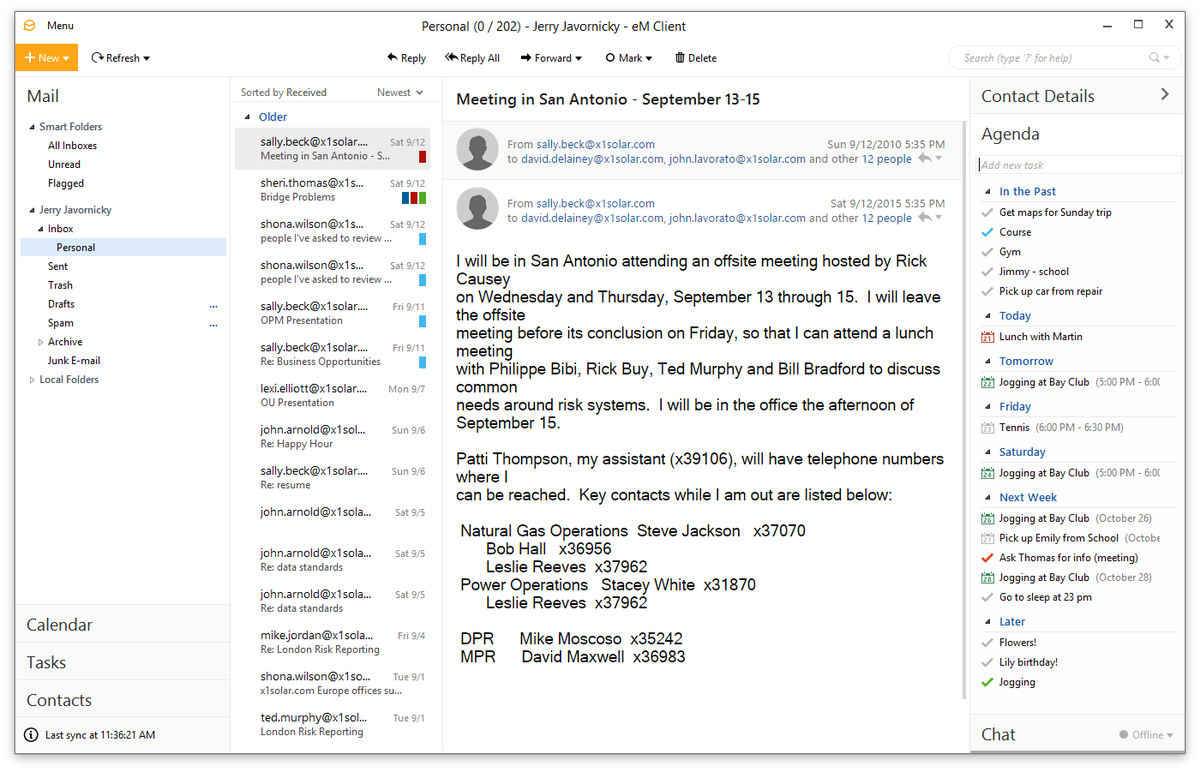
Task: Click the info icon next to Last sync
Action: pyautogui.click(x=31, y=735)
